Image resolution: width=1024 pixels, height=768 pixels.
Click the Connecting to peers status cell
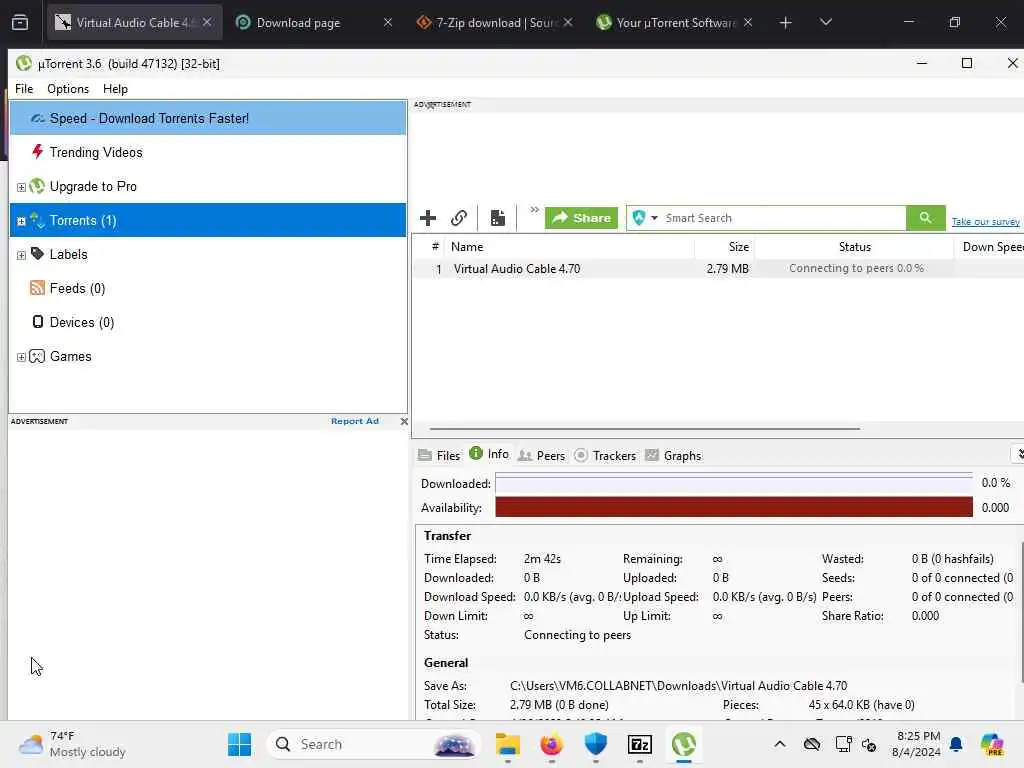pos(856,268)
